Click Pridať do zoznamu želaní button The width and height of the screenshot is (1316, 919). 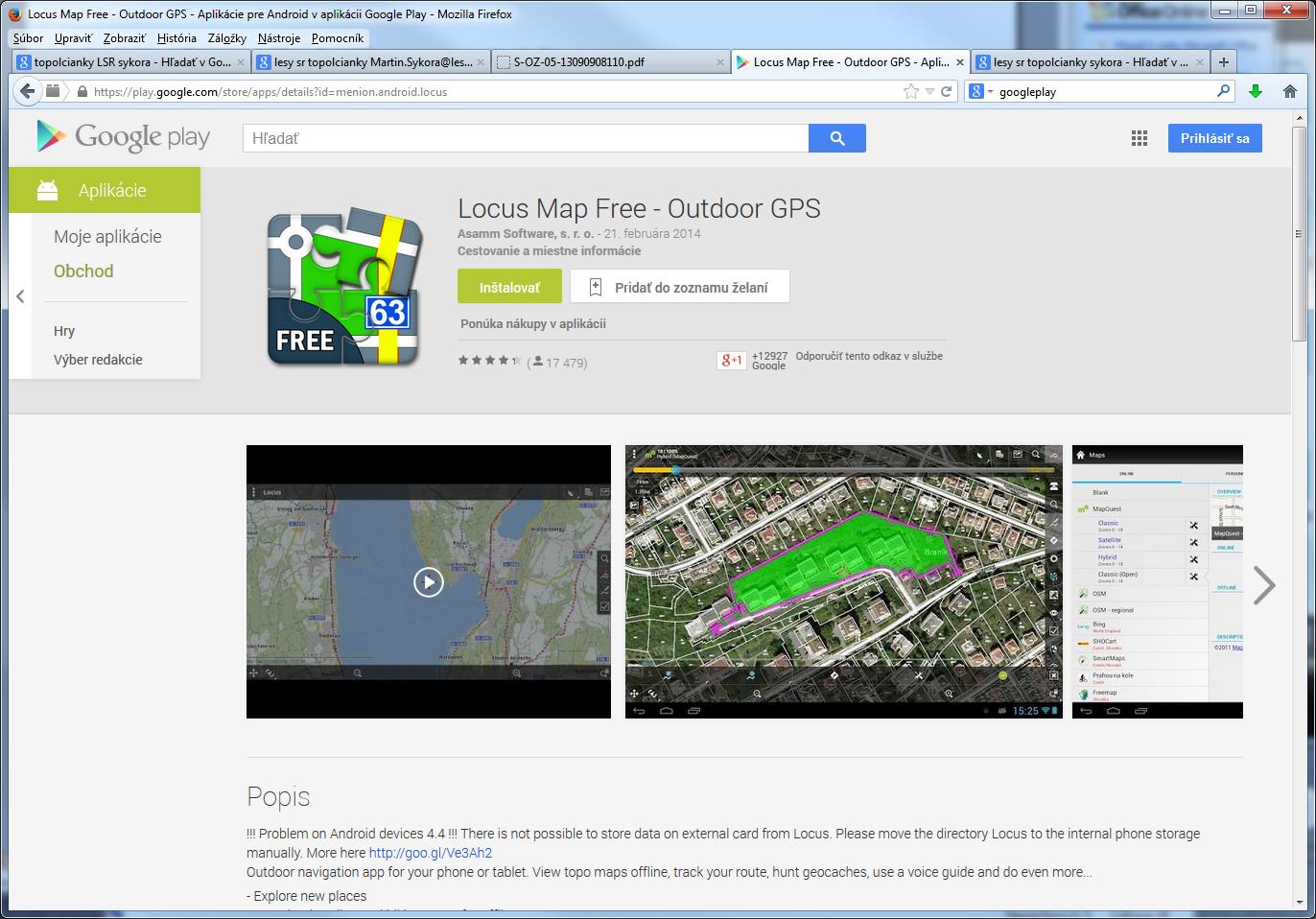tap(680, 287)
